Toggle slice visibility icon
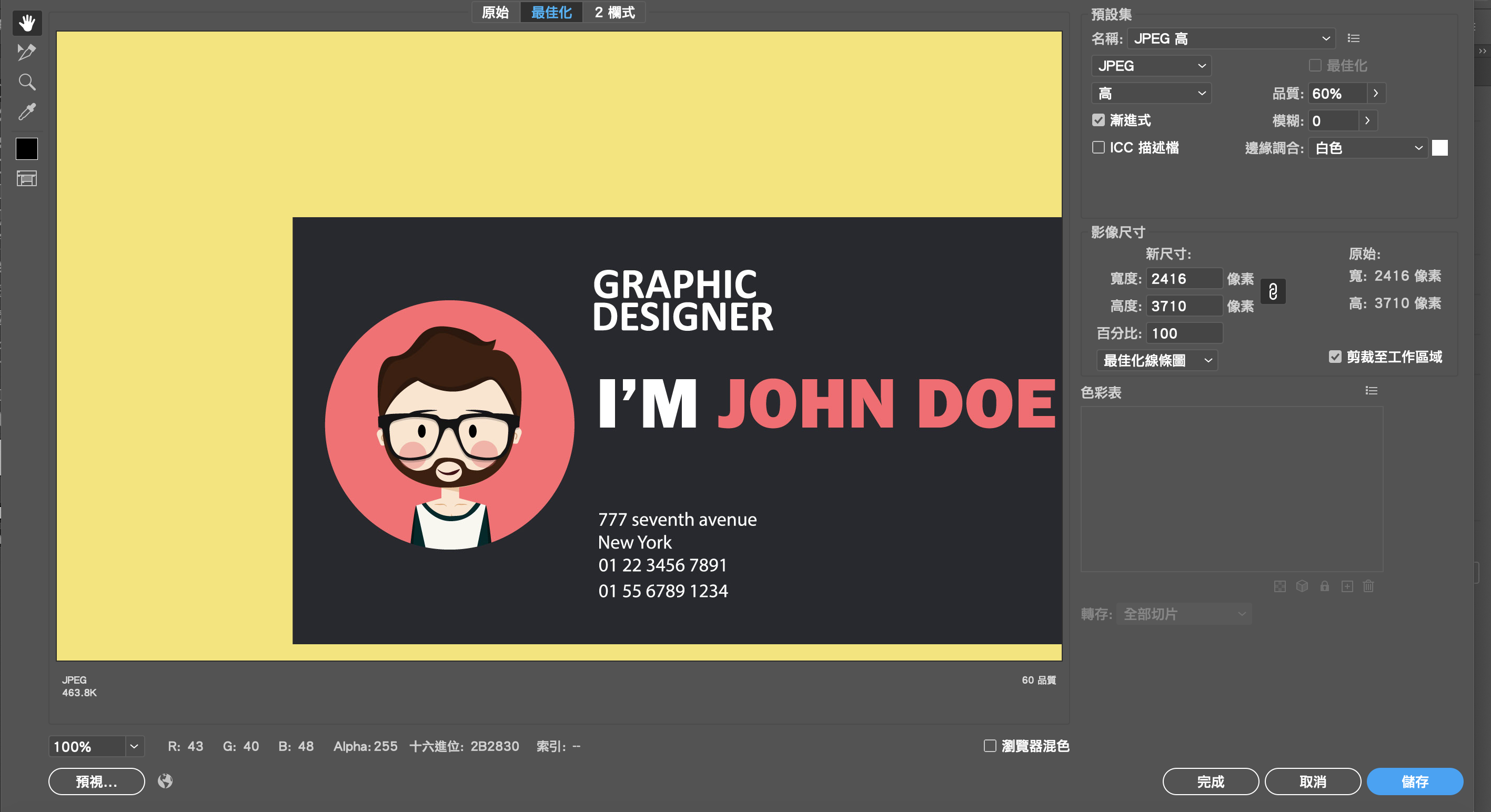Image resolution: width=1491 pixels, height=812 pixels. (x=27, y=178)
